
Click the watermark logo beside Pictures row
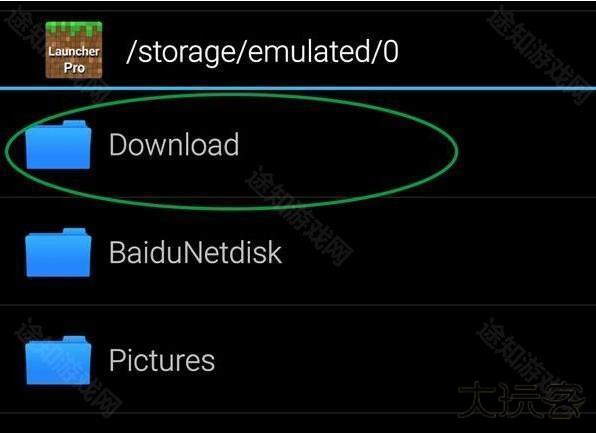520,400
